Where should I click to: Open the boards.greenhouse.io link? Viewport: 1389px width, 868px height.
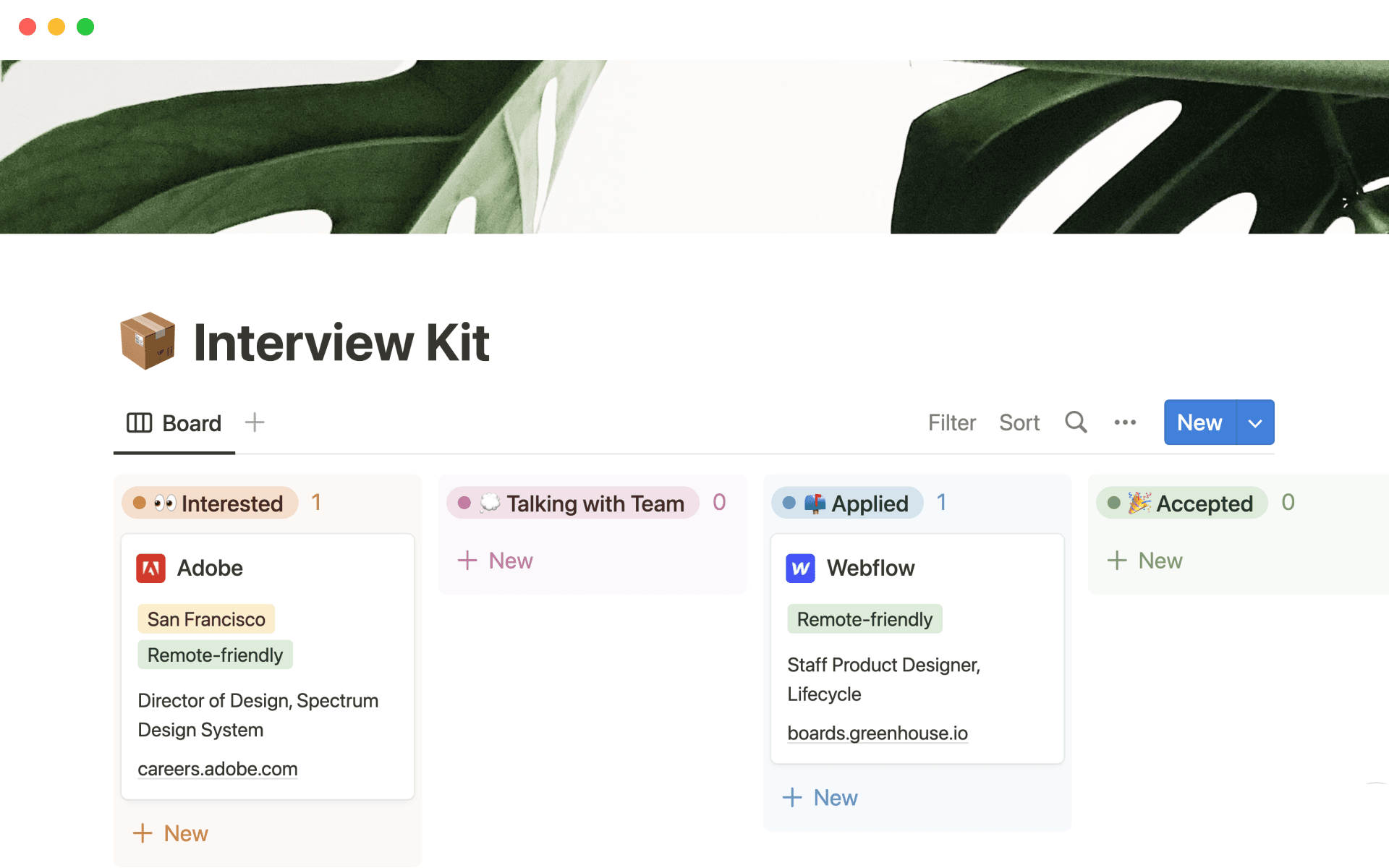(x=877, y=733)
